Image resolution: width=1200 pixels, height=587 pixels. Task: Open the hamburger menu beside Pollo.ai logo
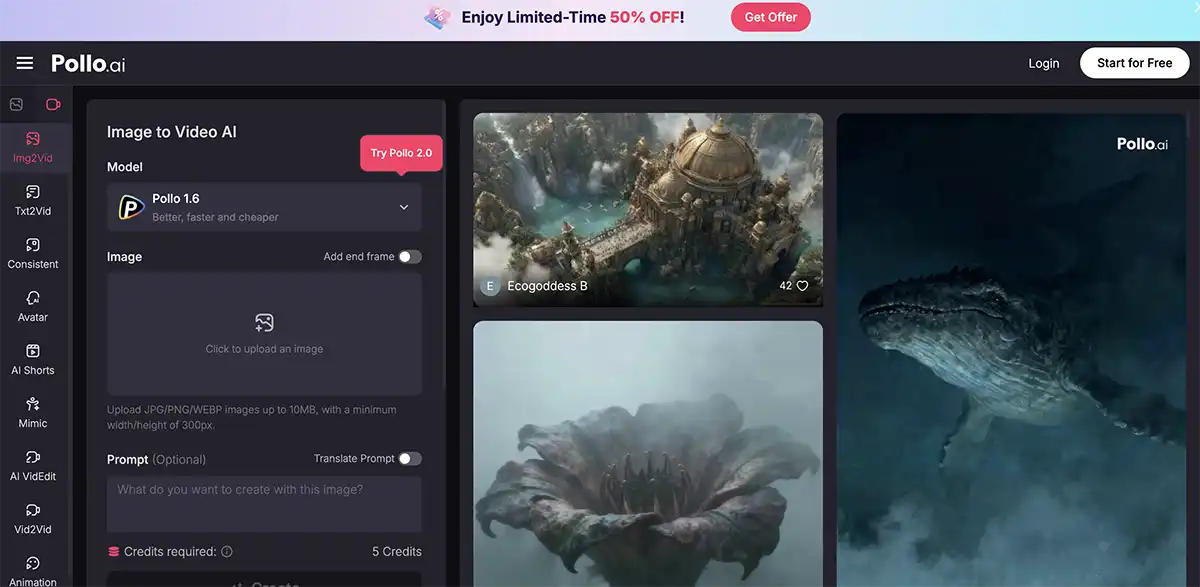click(25, 63)
